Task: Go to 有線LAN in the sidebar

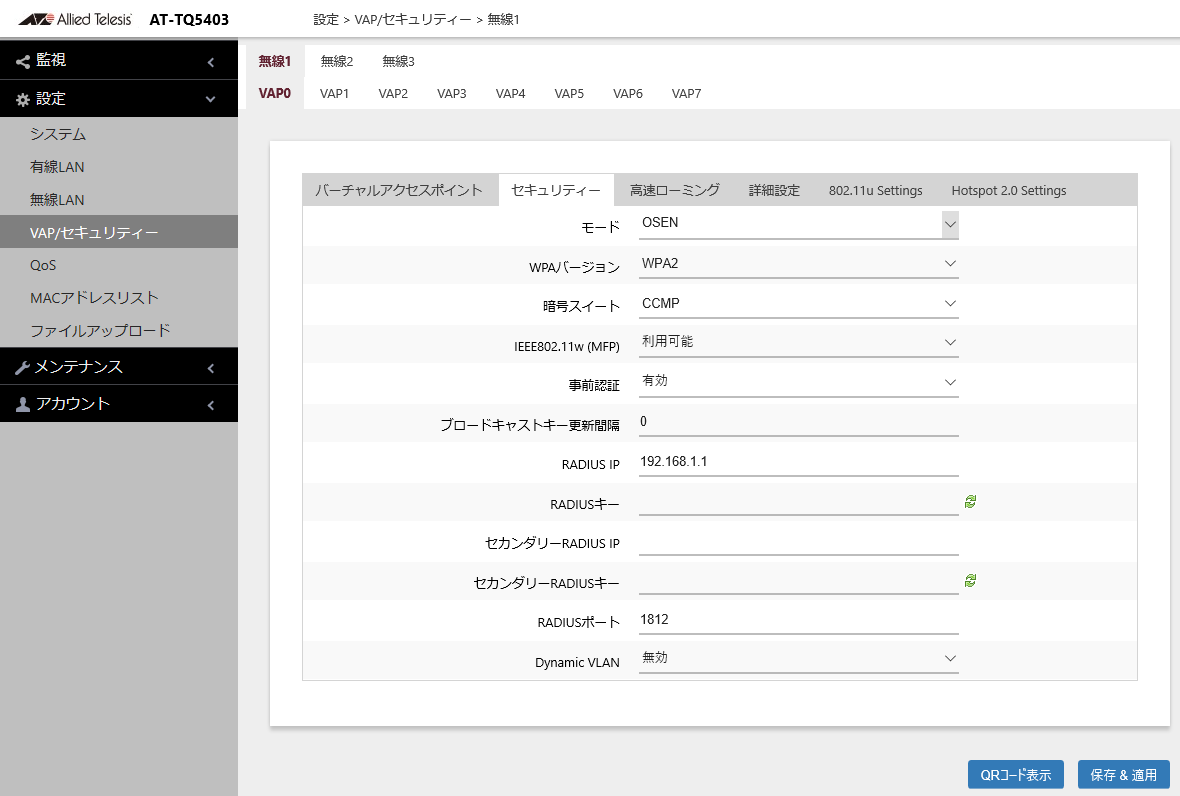Action: [x=119, y=167]
